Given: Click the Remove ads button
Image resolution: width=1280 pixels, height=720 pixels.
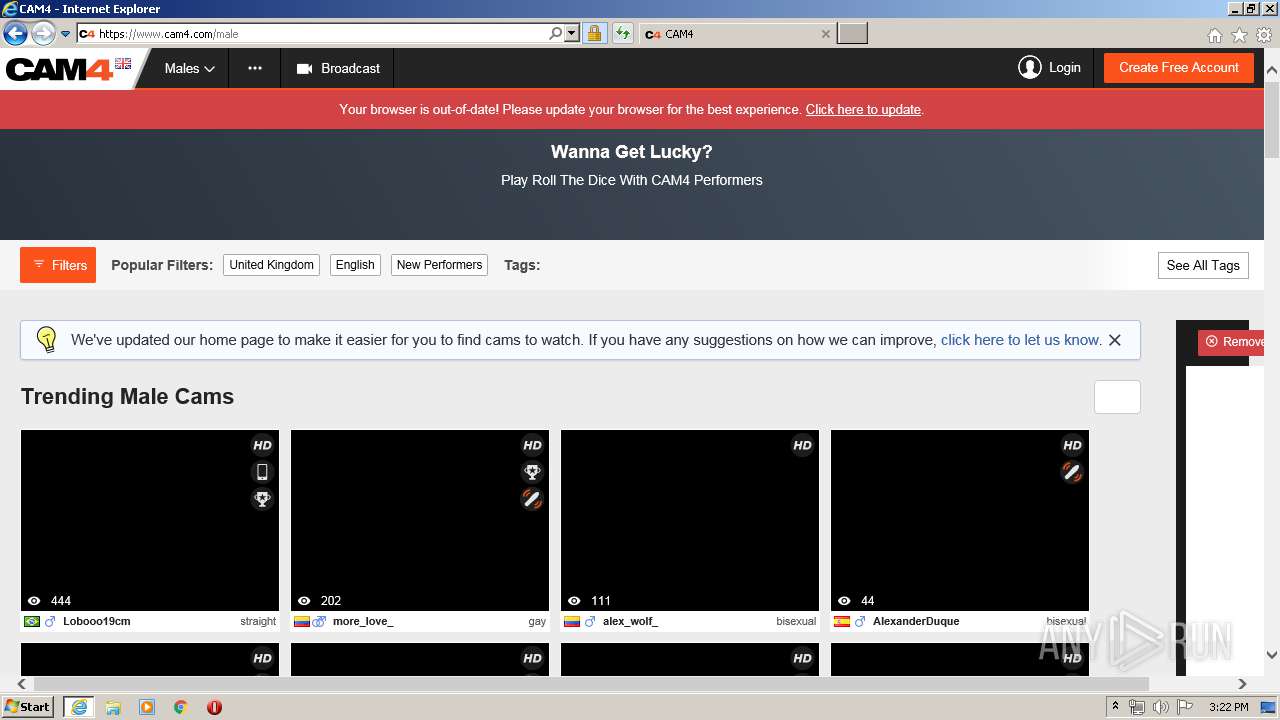Looking at the screenshot, I should 1232,342.
